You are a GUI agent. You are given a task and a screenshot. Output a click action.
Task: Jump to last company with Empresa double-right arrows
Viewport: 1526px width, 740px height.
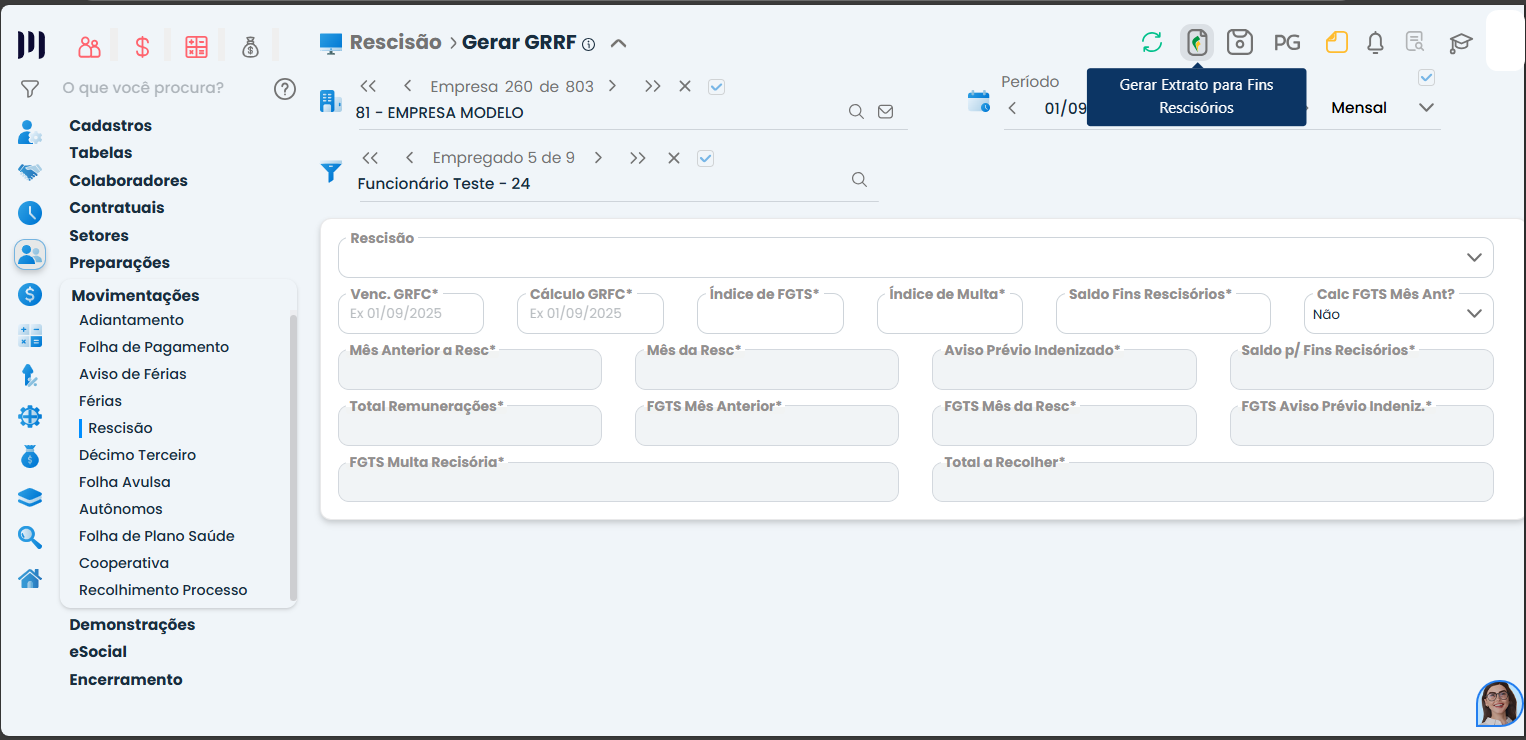(652, 87)
